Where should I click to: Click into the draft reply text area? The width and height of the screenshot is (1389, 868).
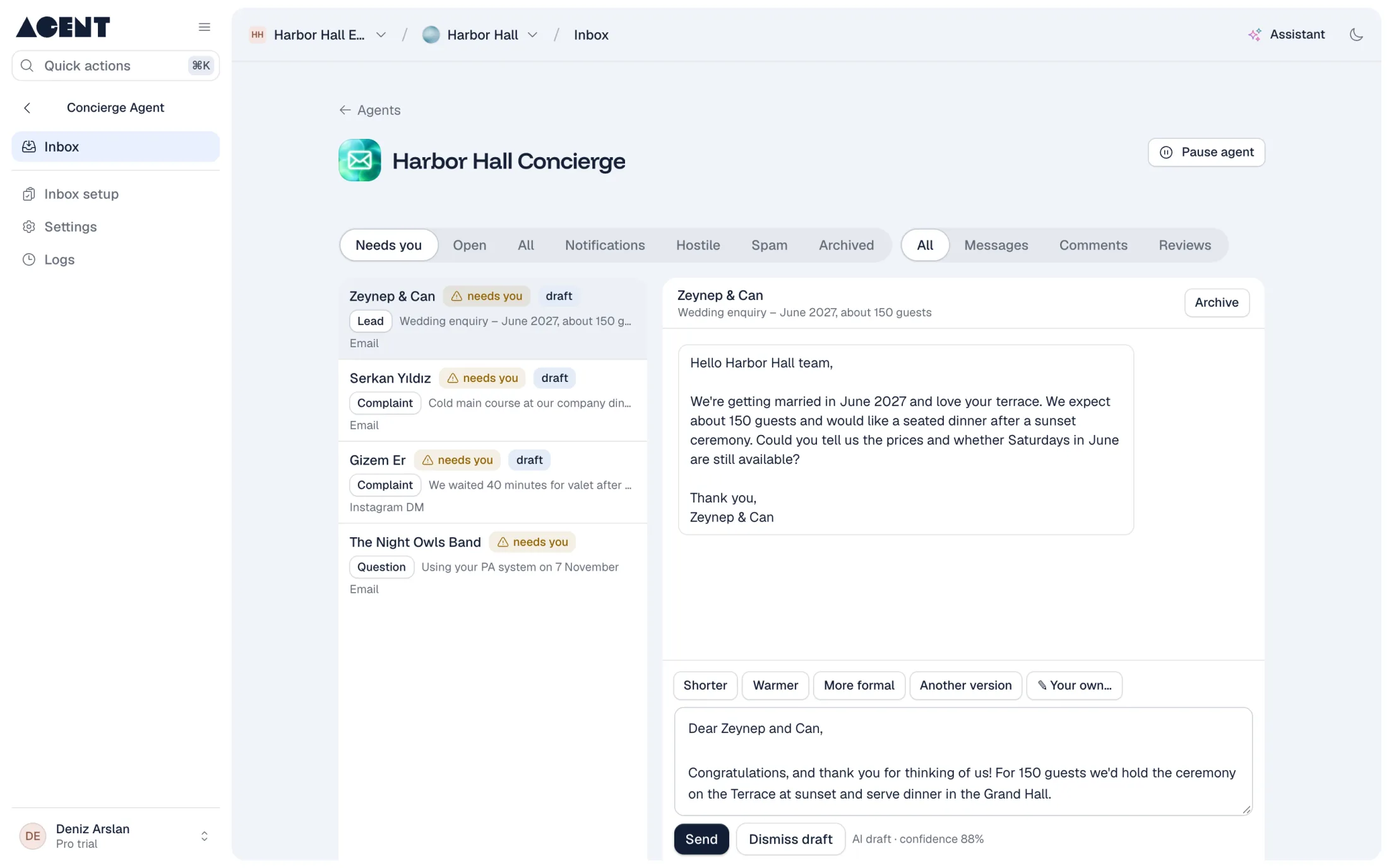click(x=963, y=761)
